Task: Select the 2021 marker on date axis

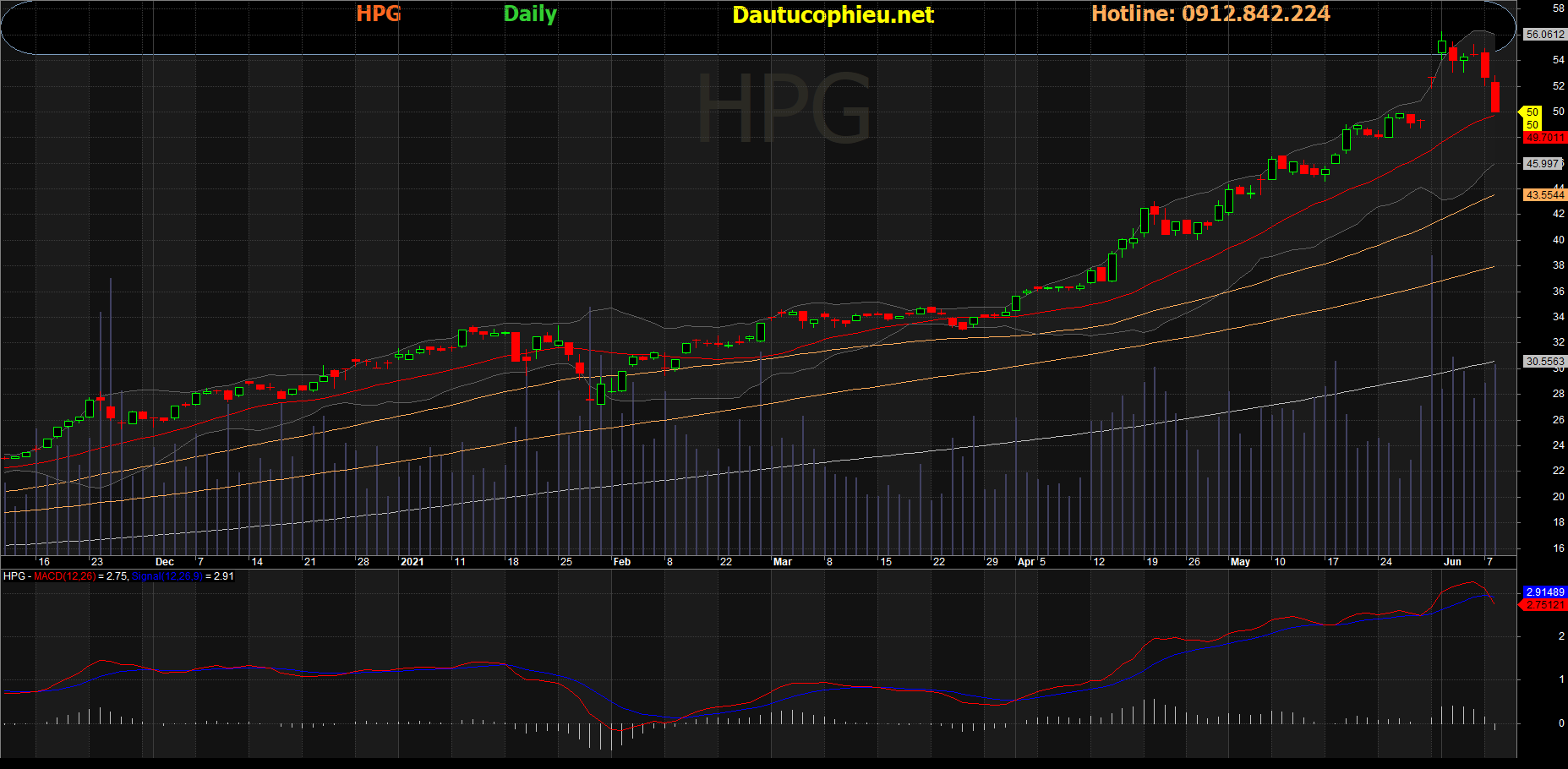Action: tap(412, 562)
